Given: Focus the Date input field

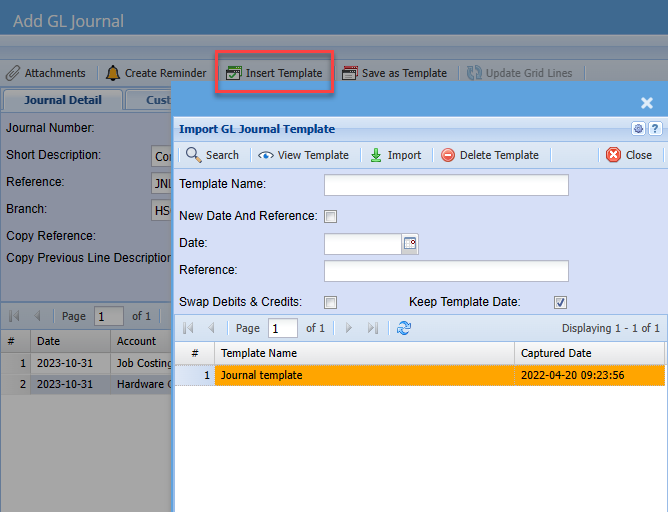Looking at the screenshot, I should tap(363, 244).
